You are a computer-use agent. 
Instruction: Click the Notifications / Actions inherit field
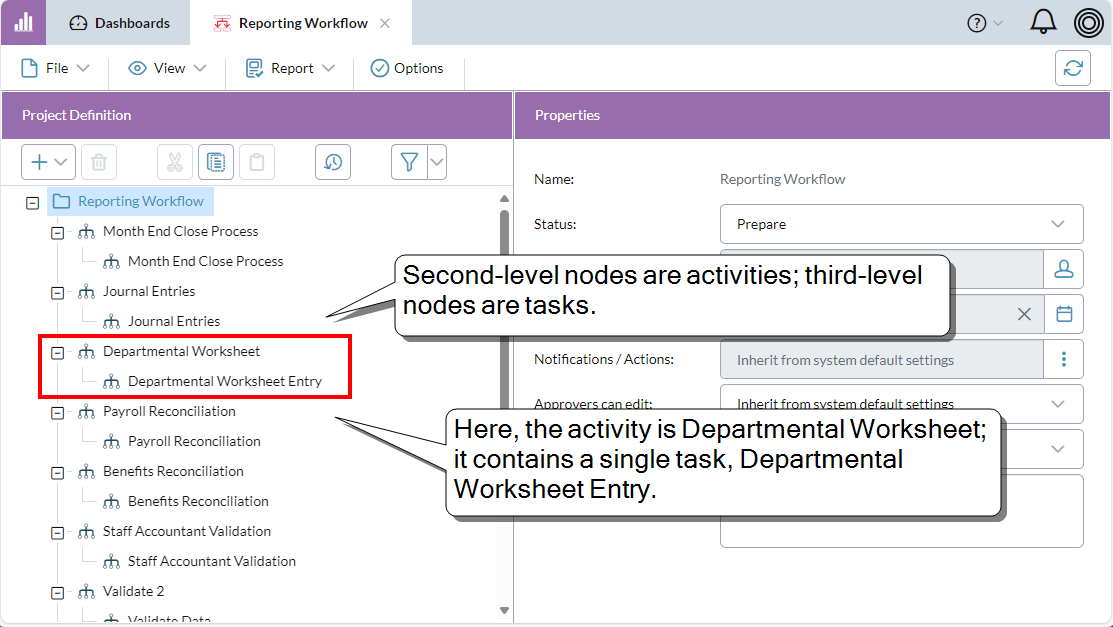click(882, 359)
